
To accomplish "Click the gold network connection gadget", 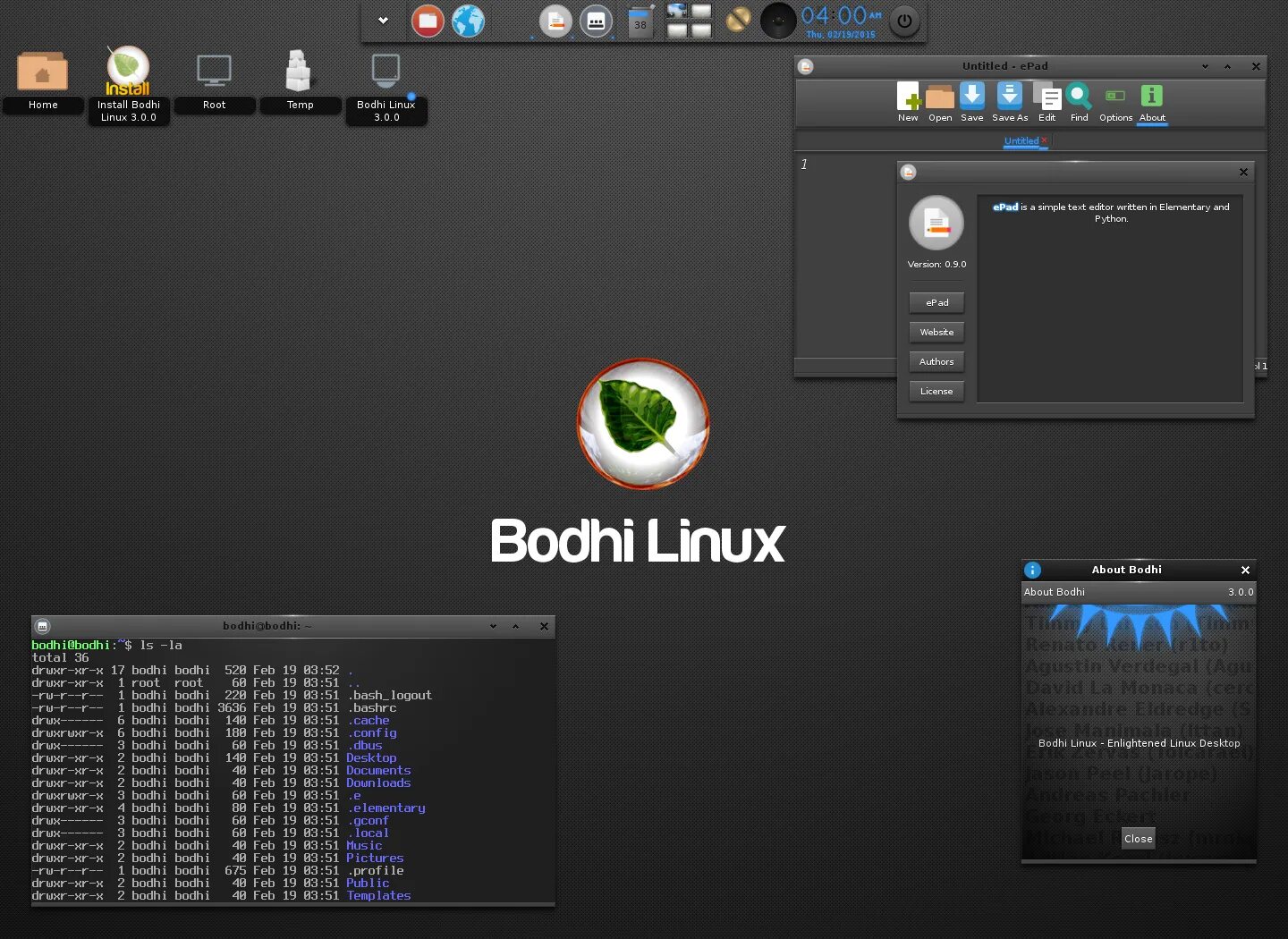I will [x=738, y=19].
